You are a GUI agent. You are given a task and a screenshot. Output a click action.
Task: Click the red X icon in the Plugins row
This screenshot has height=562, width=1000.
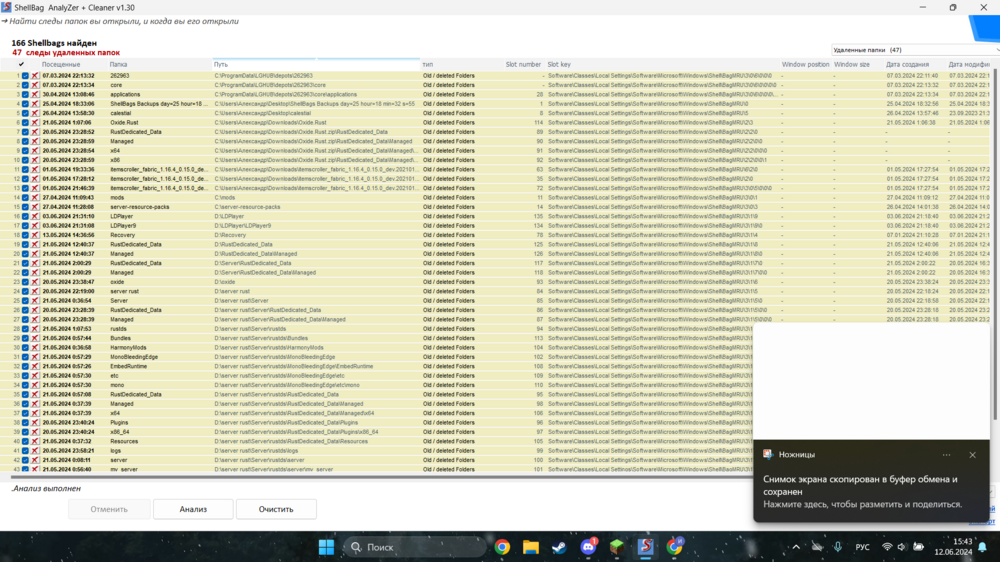[35, 422]
